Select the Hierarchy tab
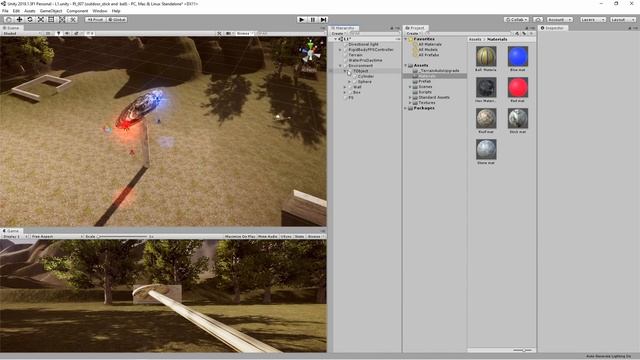This screenshot has width=640, height=360. (x=344, y=28)
